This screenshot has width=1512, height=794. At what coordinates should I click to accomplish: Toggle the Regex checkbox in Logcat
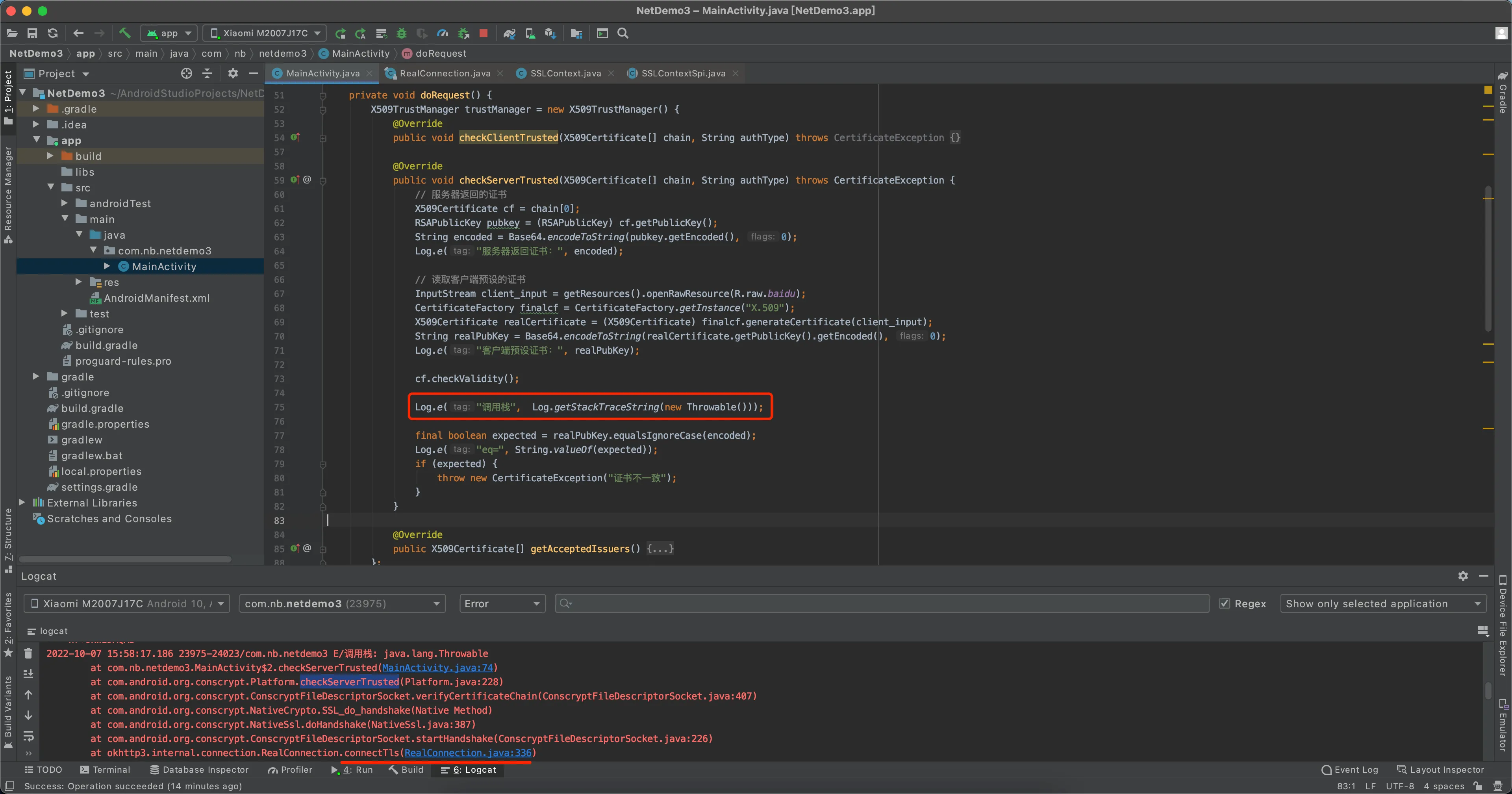coord(1225,604)
